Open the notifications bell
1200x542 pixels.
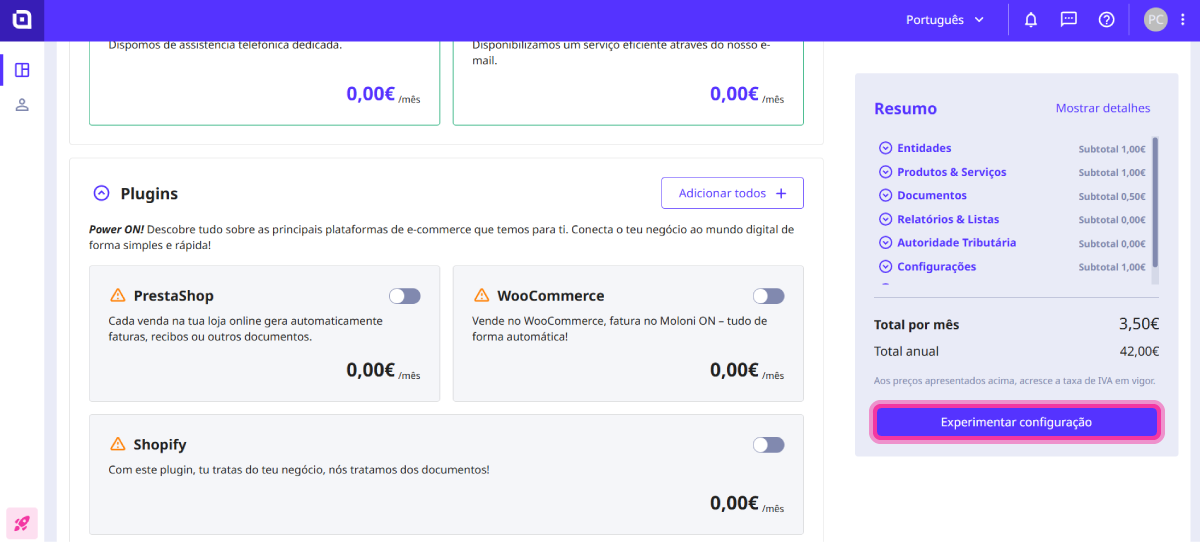point(1031,20)
